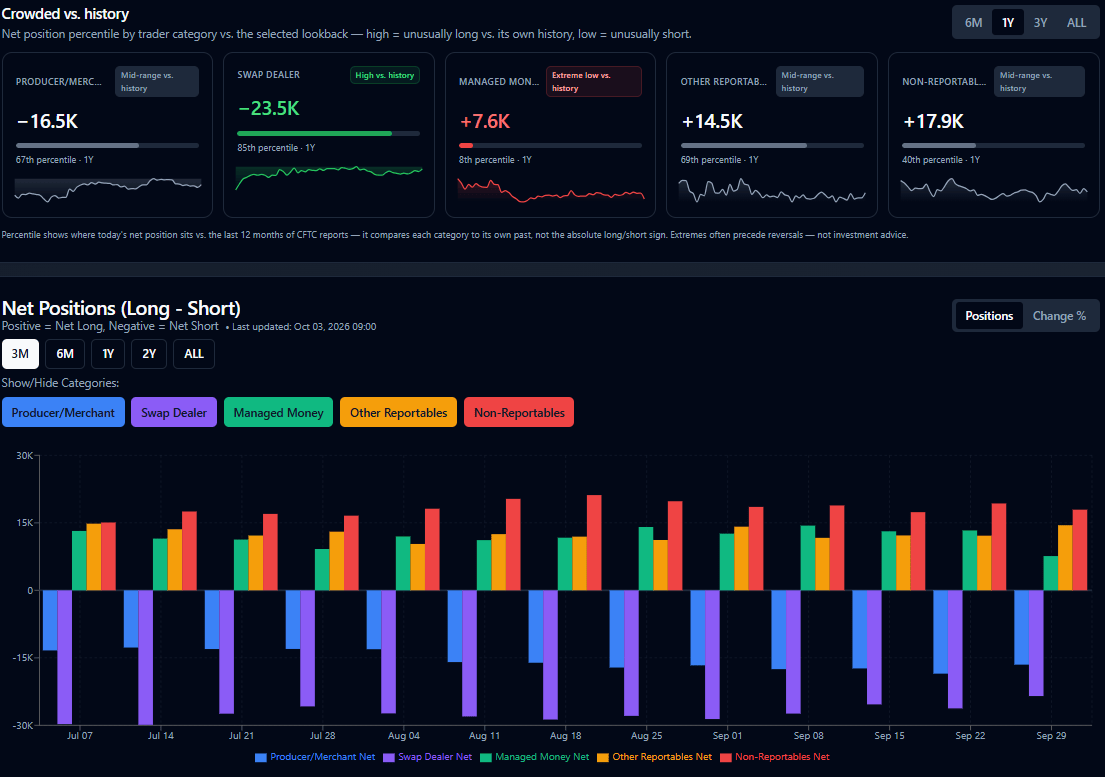Click '69th percentile · 1Y' text

coord(720,160)
